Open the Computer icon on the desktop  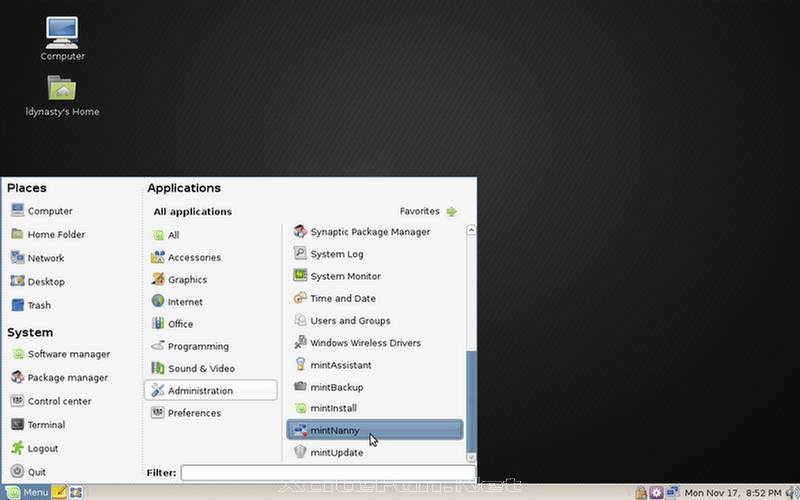click(62, 38)
